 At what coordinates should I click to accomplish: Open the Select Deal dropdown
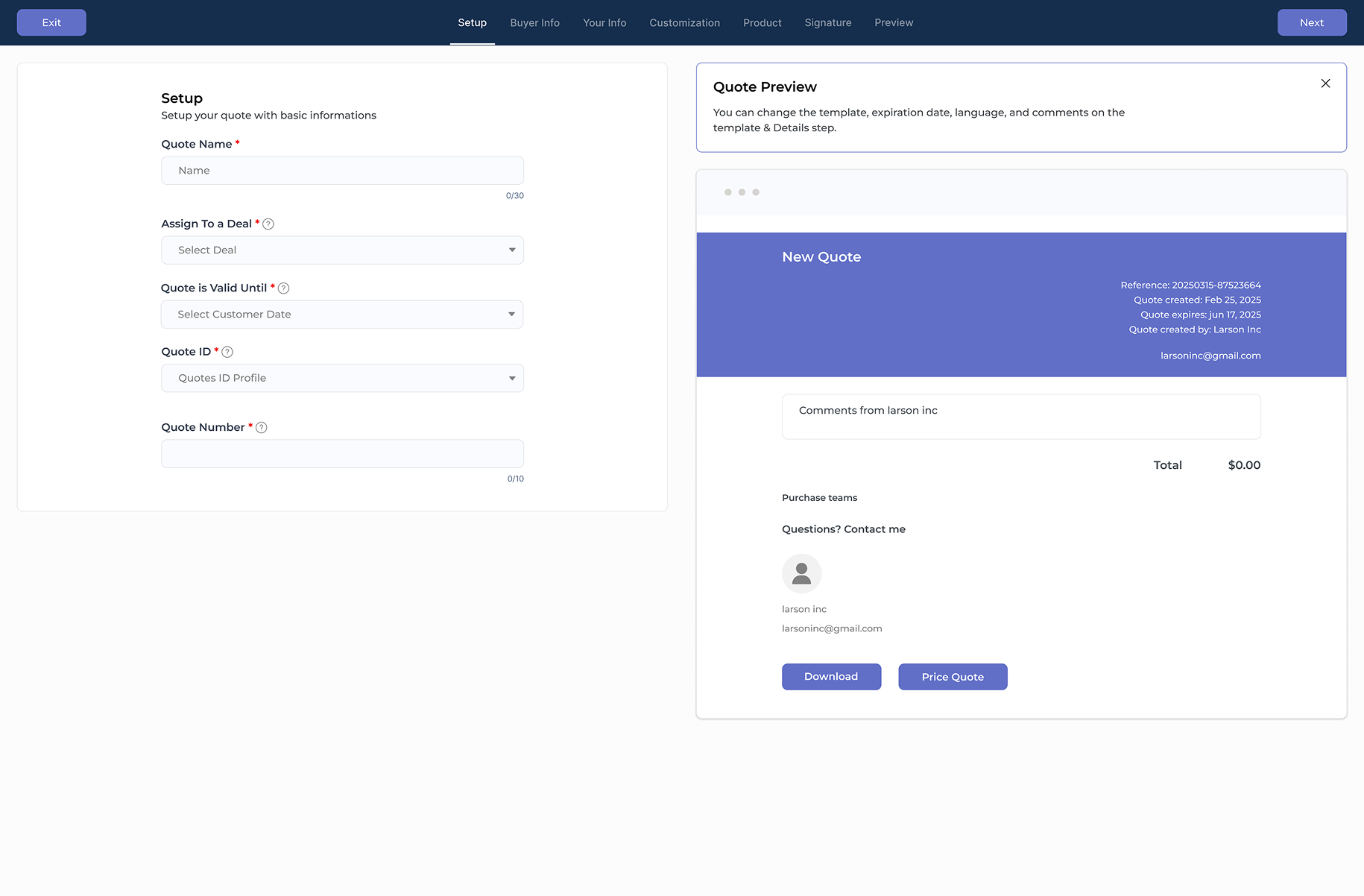click(342, 250)
